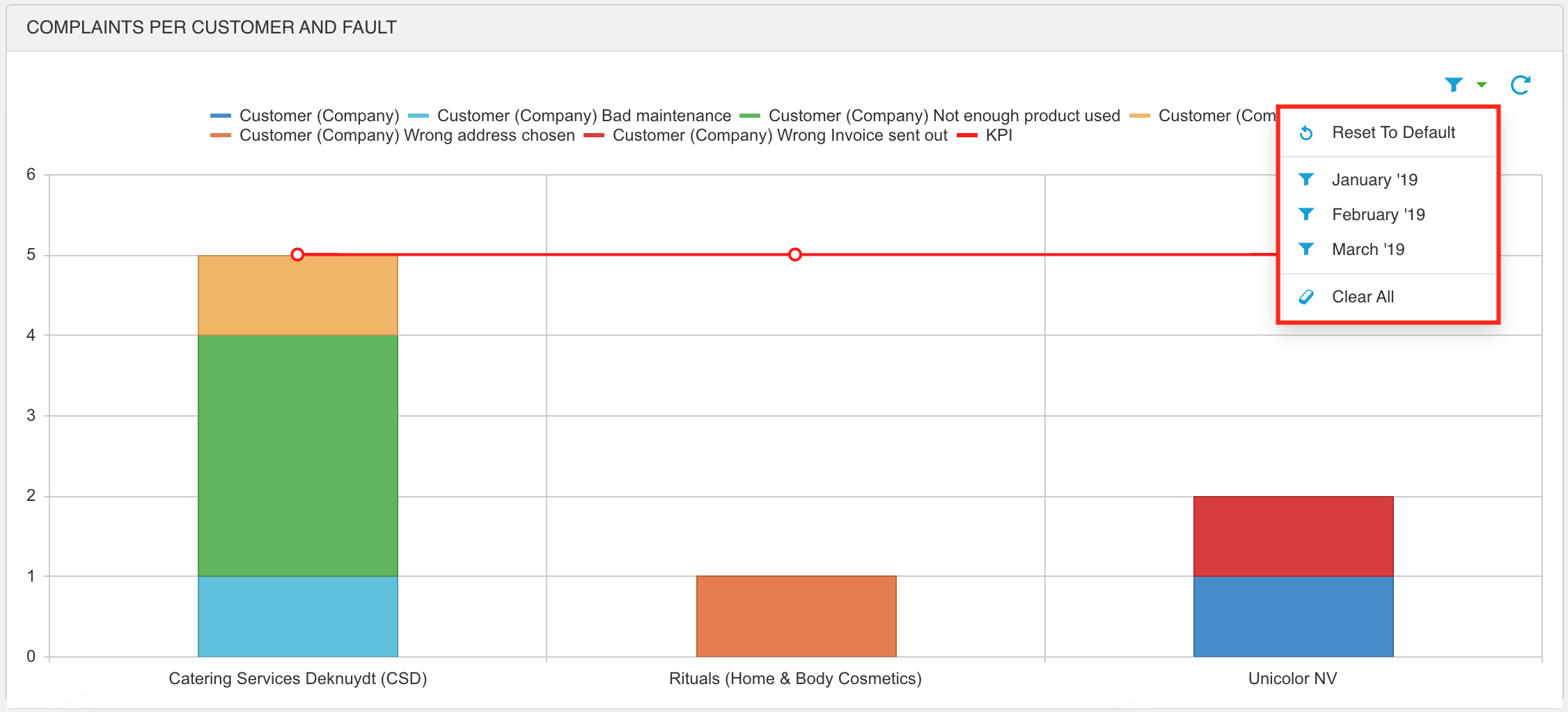Toggle Not enough product used legend series
This screenshot has height=712, width=1568.
pyautogui.click(x=930, y=116)
